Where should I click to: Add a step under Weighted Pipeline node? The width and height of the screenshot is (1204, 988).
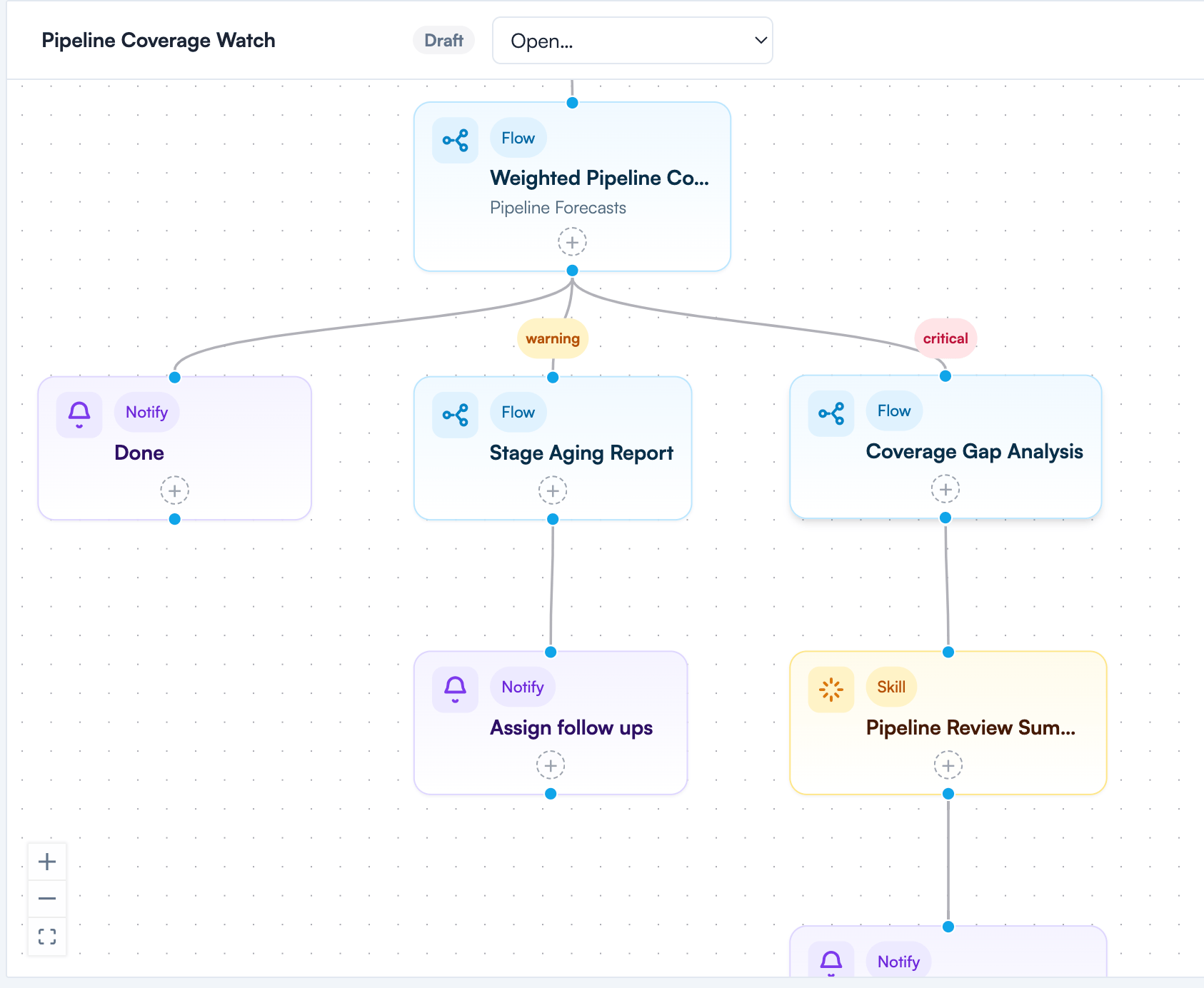(572, 242)
